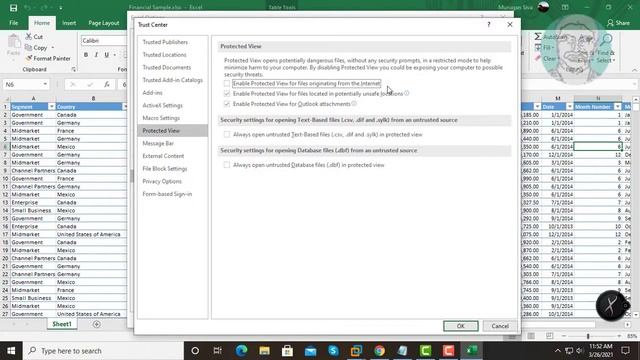Image resolution: width=640 pixels, height=360 pixels.
Task: Open the Month Number filter dropdown
Action: [x=618, y=107]
